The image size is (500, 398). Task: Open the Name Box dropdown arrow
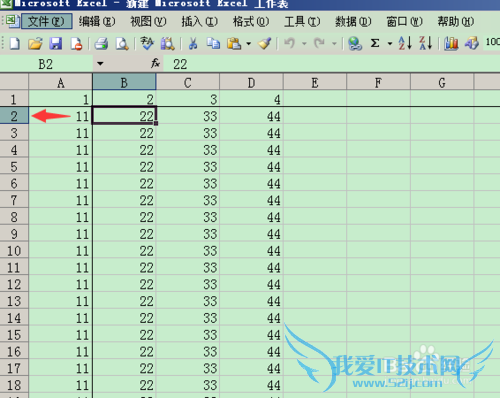point(100,64)
